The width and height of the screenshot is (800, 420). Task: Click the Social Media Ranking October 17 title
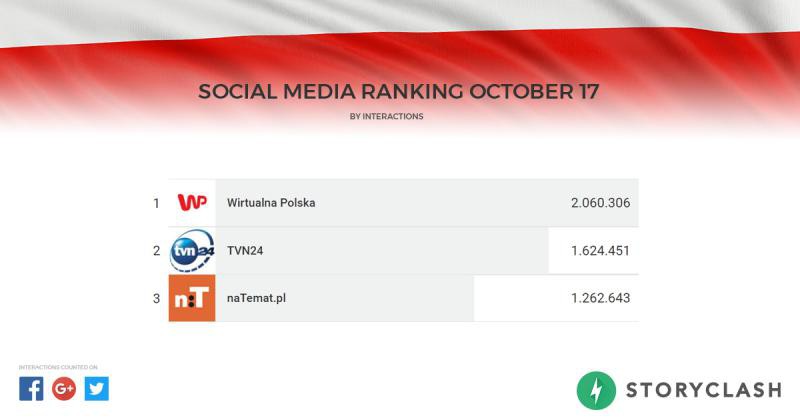point(399,92)
